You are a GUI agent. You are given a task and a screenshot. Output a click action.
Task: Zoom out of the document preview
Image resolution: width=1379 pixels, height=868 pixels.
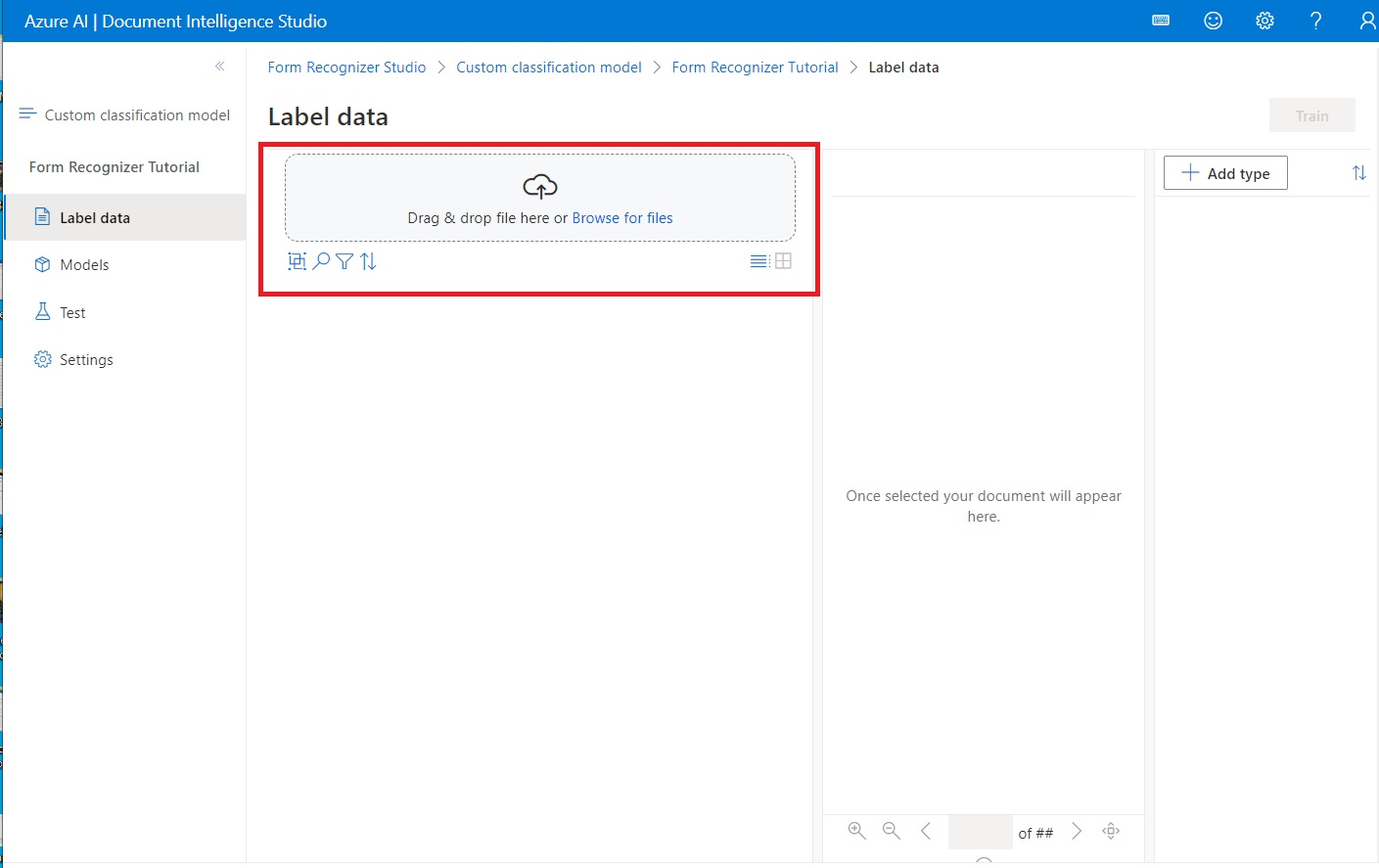click(891, 830)
